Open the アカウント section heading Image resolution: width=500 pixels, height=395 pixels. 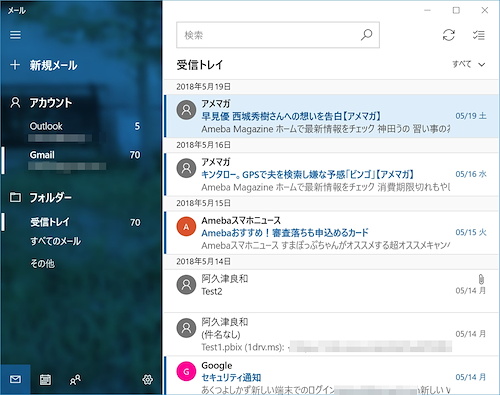pyautogui.click(x=51, y=103)
